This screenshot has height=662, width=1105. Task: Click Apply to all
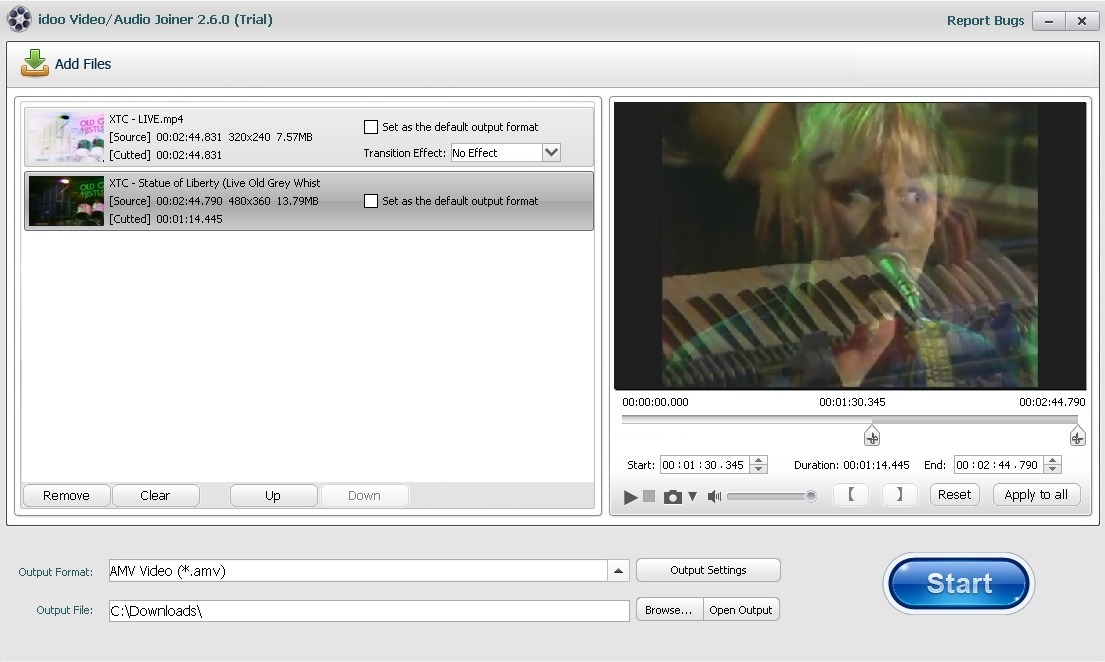click(1036, 494)
